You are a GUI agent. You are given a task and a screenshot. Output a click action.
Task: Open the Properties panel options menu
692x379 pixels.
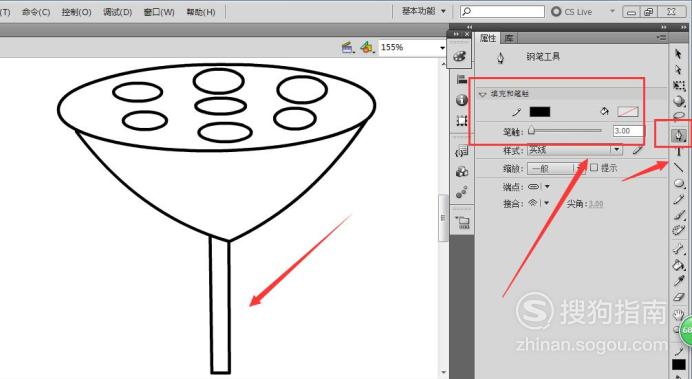click(x=661, y=38)
